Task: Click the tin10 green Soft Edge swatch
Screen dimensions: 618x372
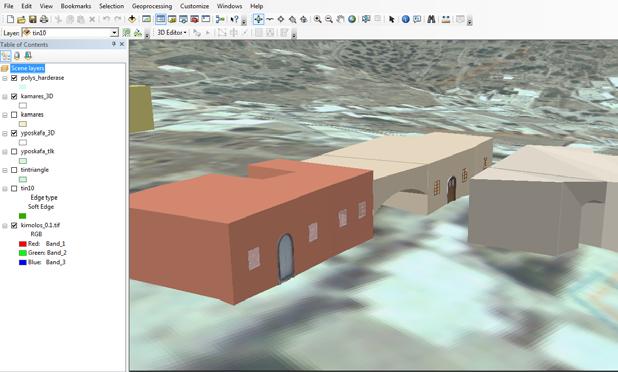Action: pos(22,216)
